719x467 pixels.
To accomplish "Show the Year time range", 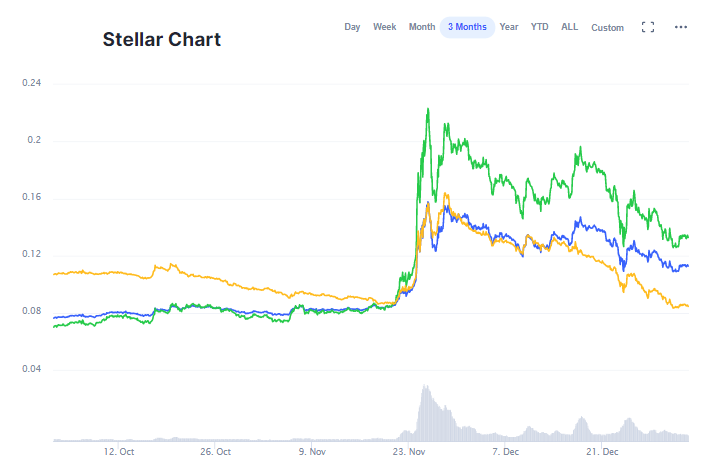I will click(509, 27).
